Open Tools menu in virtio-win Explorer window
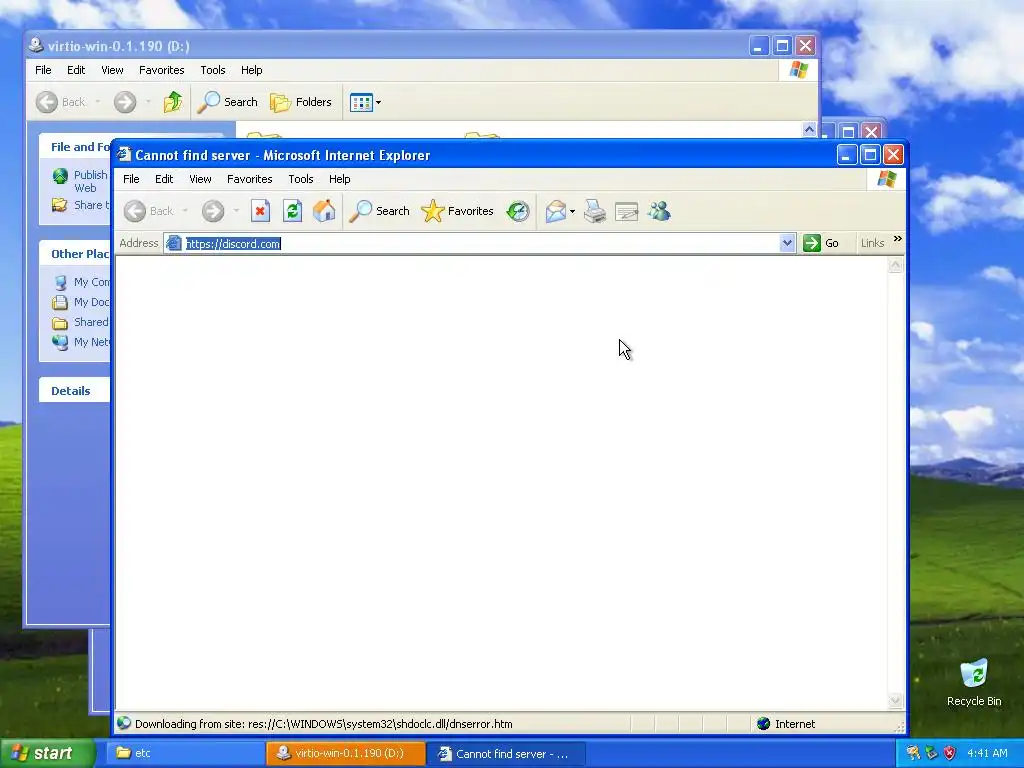The height and width of the screenshot is (768, 1024). click(x=213, y=70)
